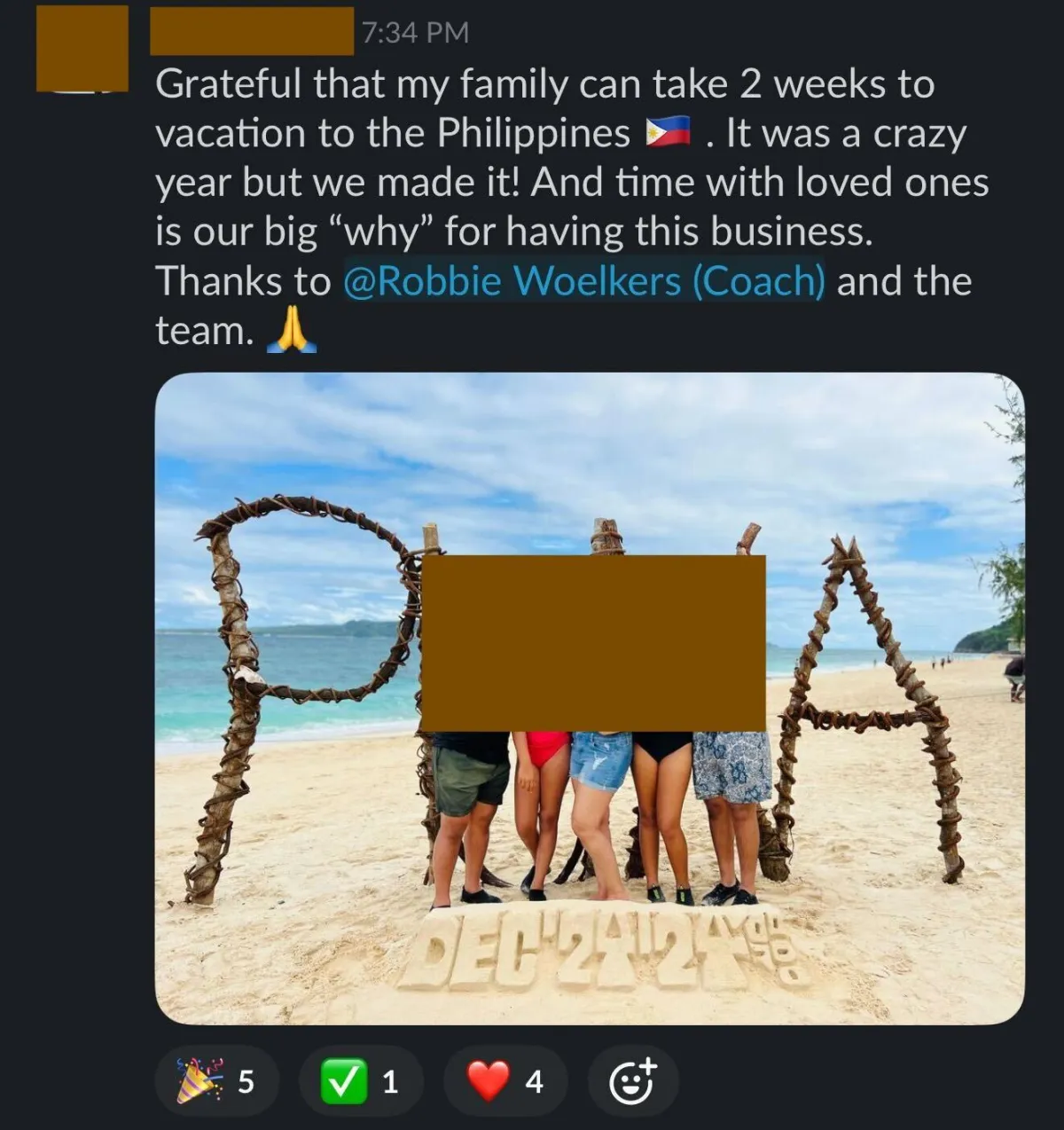Click the brown redaction block on photo

(593, 643)
